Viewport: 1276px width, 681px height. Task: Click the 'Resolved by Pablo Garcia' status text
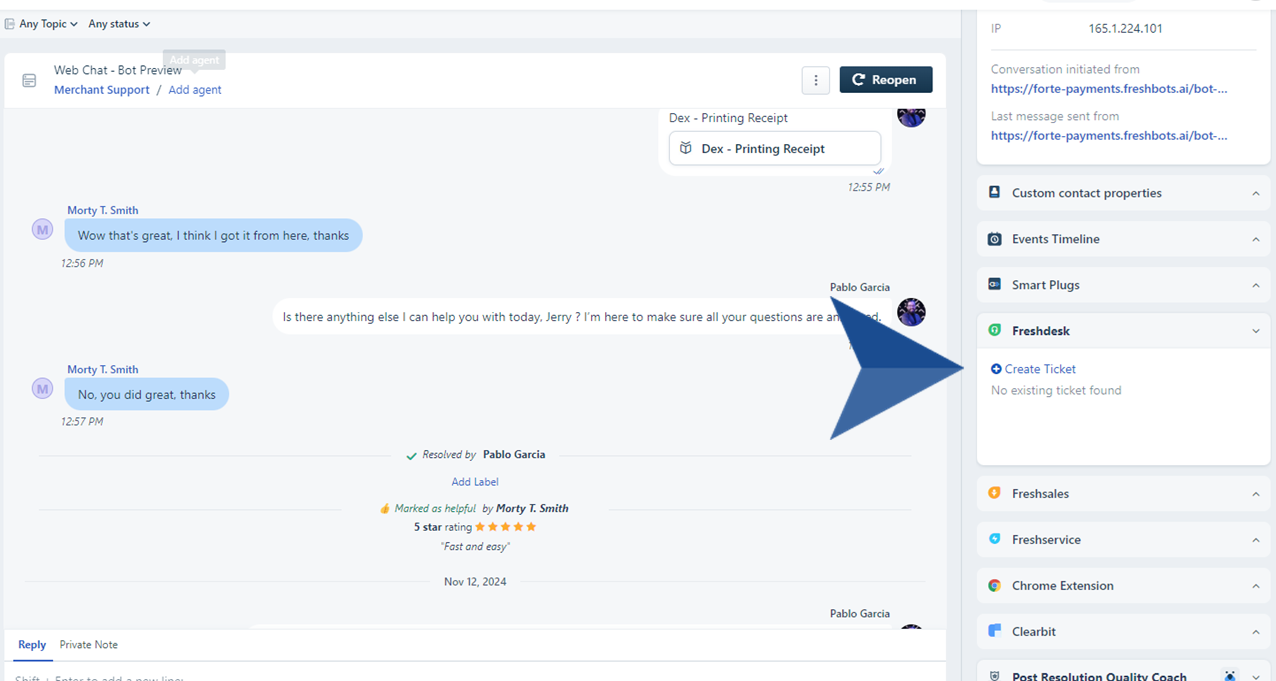(483, 455)
